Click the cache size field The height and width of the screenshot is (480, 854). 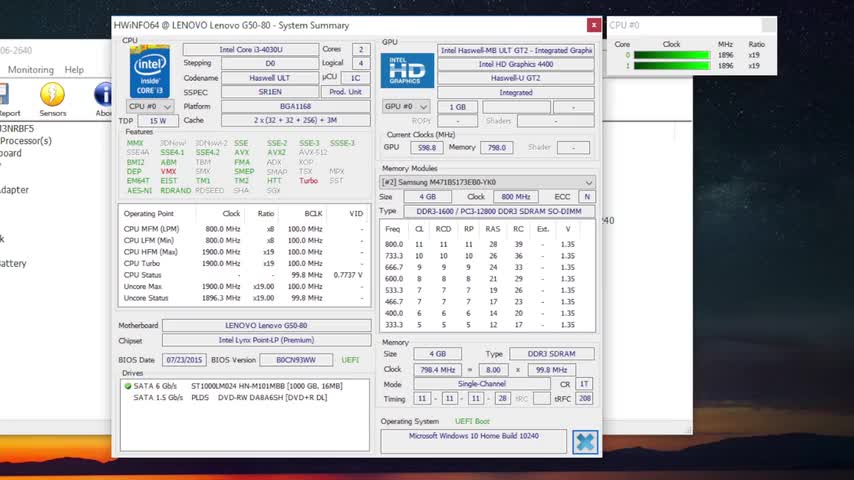(x=296, y=120)
